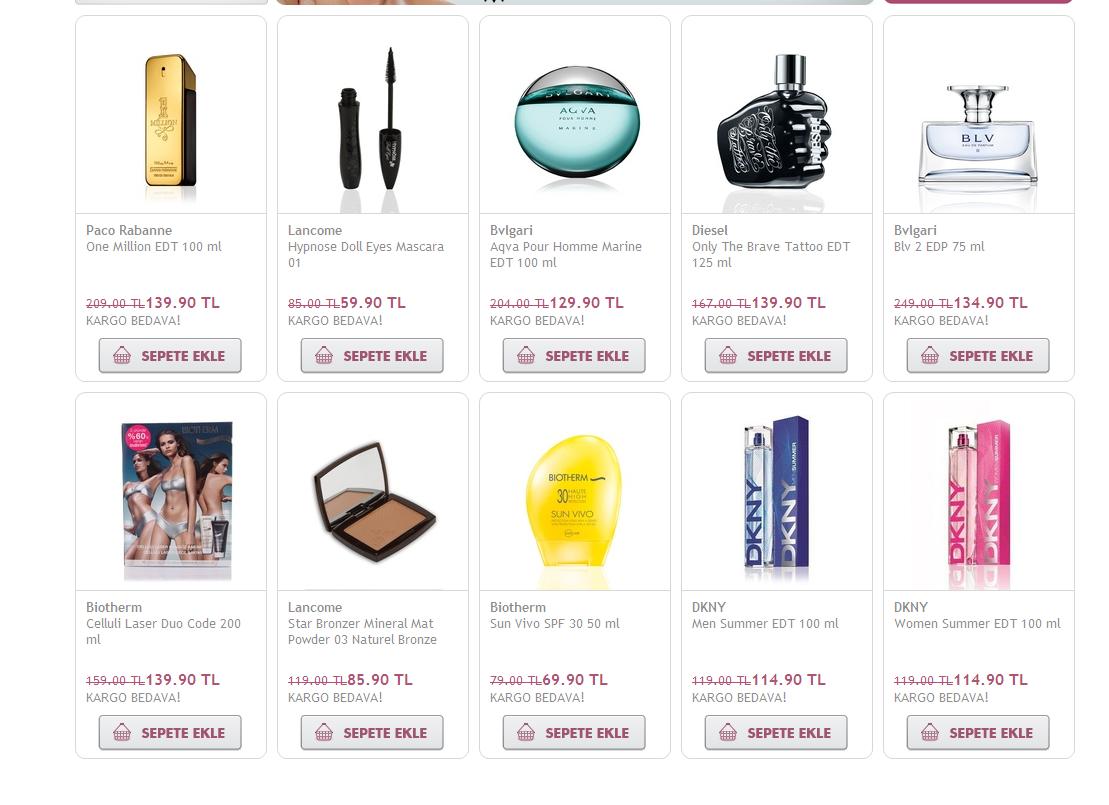Open Women Summer EDT 100 ml link
The width and height of the screenshot is (1109, 805).
pyautogui.click(x=977, y=624)
